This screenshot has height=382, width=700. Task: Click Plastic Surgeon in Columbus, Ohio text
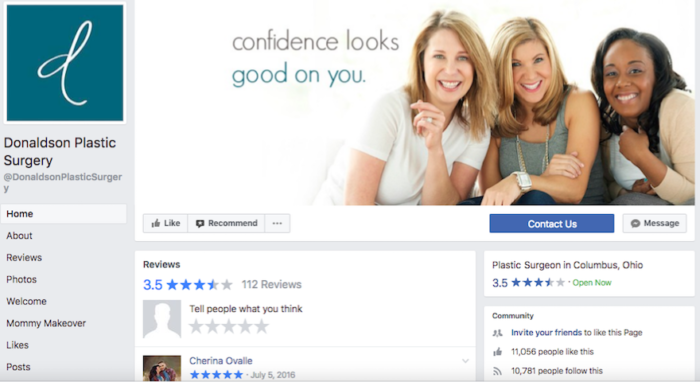pyautogui.click(x=567, y=265)
